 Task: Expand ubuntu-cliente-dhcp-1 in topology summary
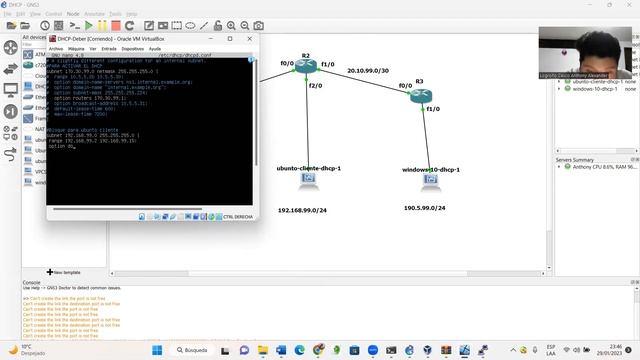pyautogui.click(x=559, y=82)
